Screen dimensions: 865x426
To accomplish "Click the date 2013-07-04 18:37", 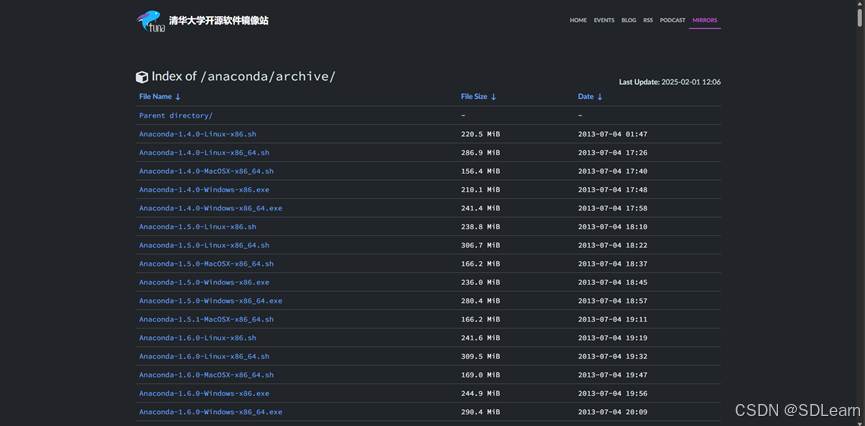I will (612, 264).
